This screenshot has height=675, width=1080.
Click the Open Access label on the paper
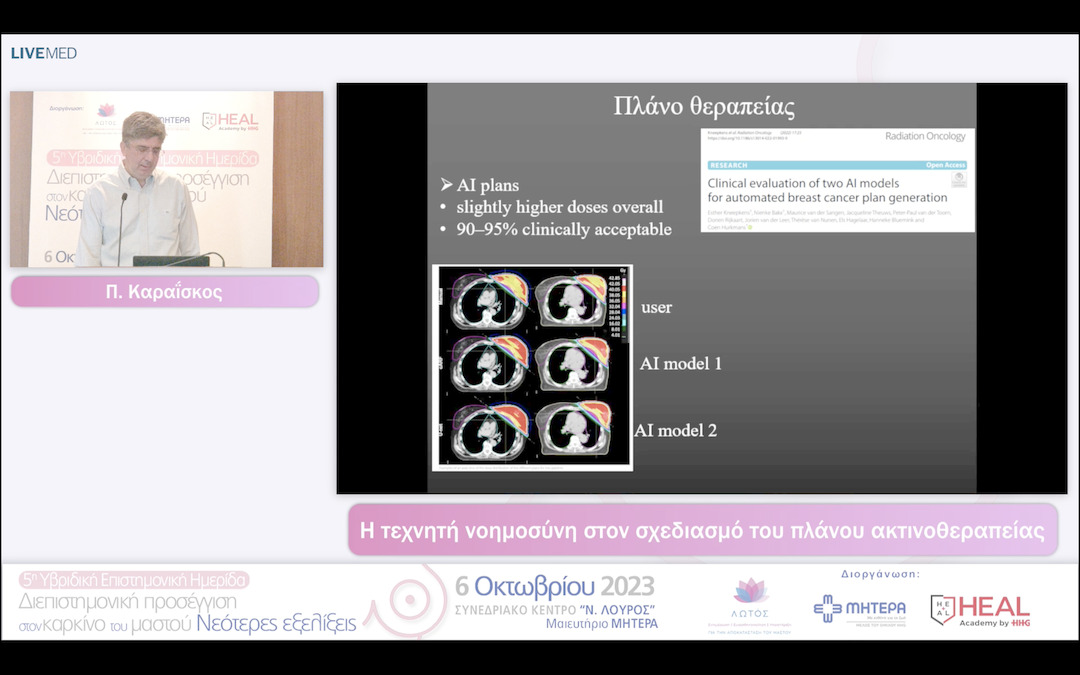[945, 165]
